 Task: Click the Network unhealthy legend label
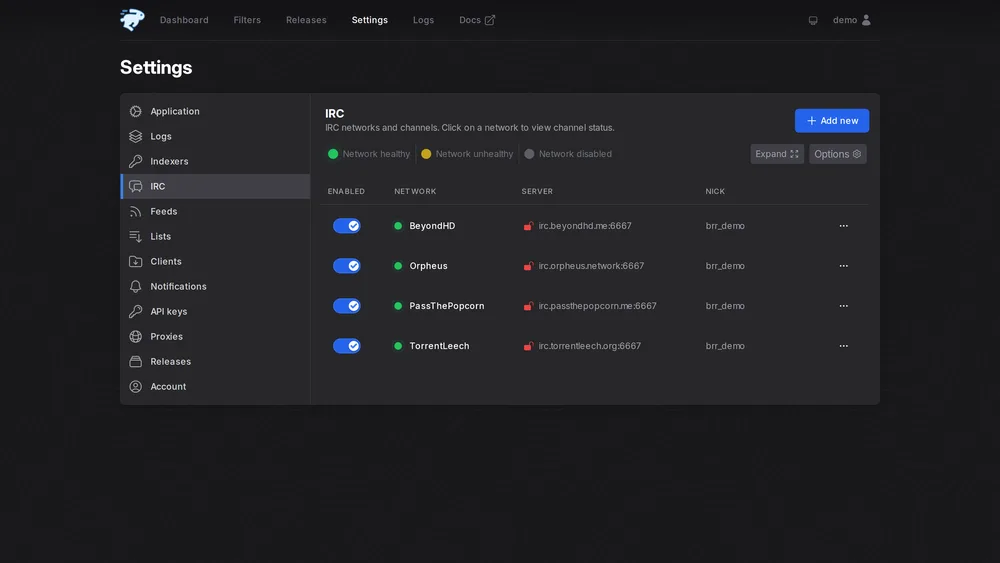474,154
